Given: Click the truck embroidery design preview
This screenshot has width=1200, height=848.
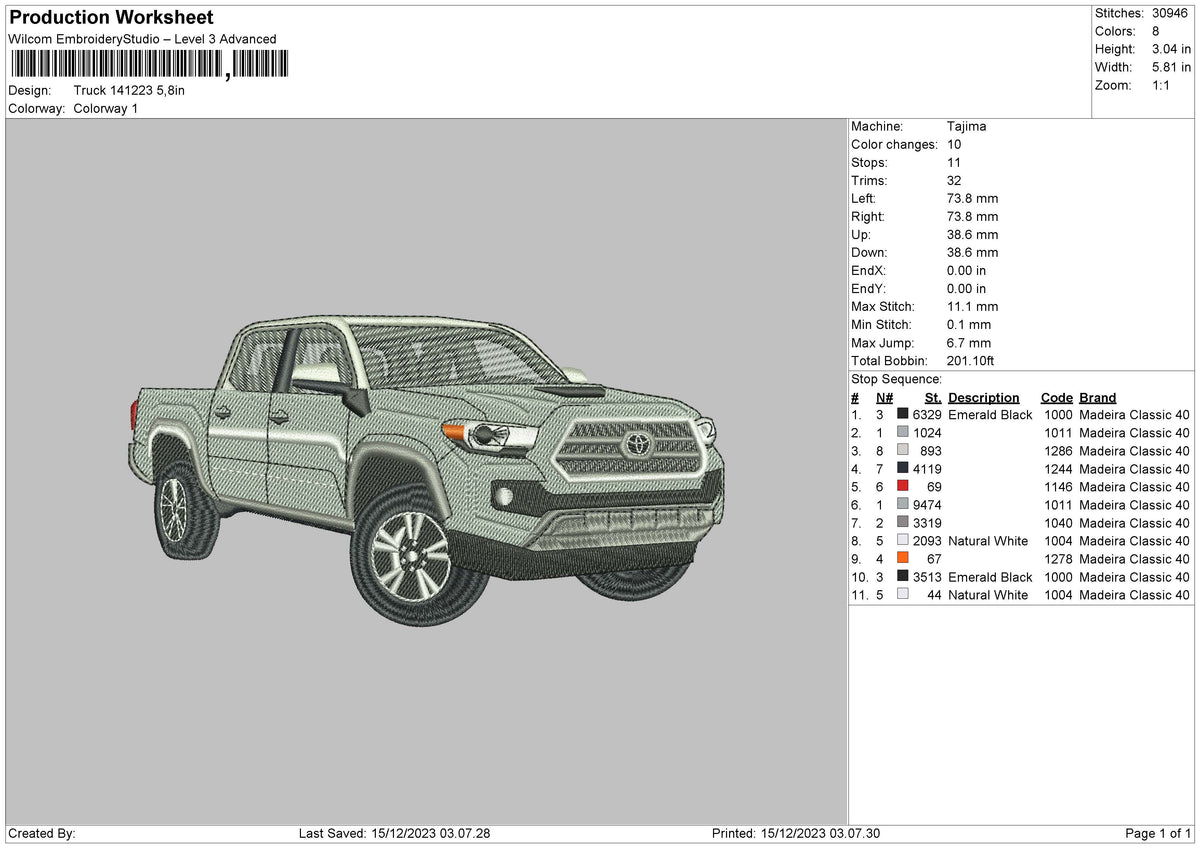Looking at the screenshot, I should click(427, 473).
